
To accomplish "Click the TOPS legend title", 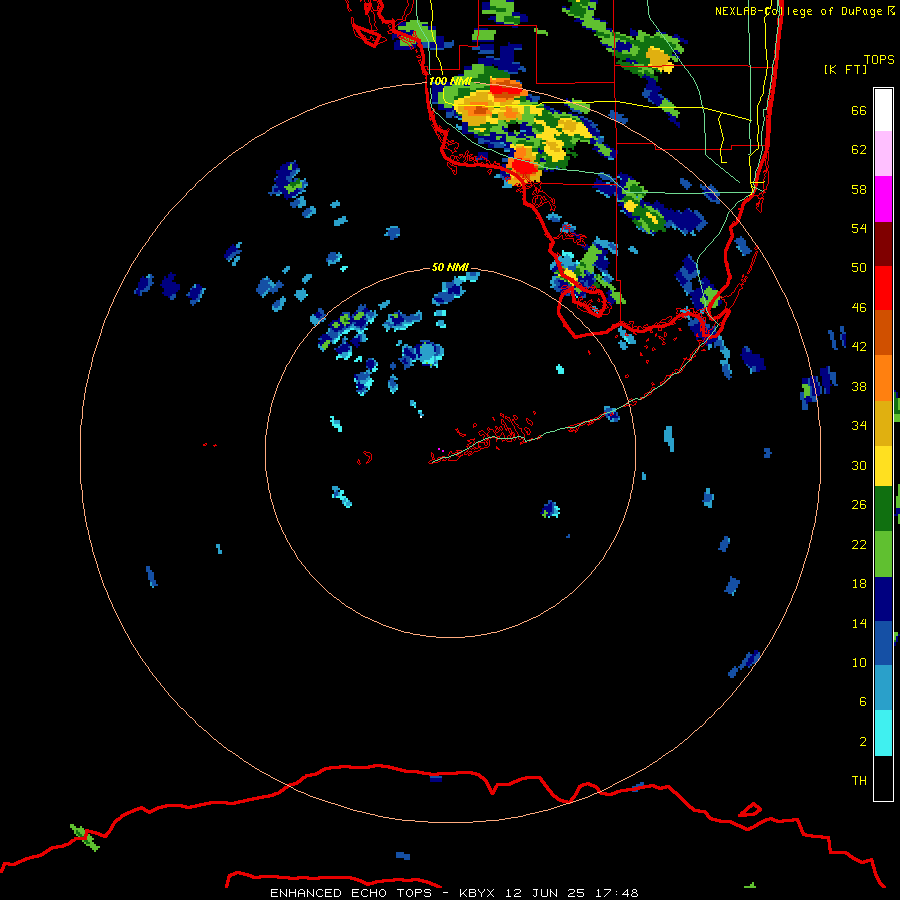I will pyautogui.click(x=879, y=59).
